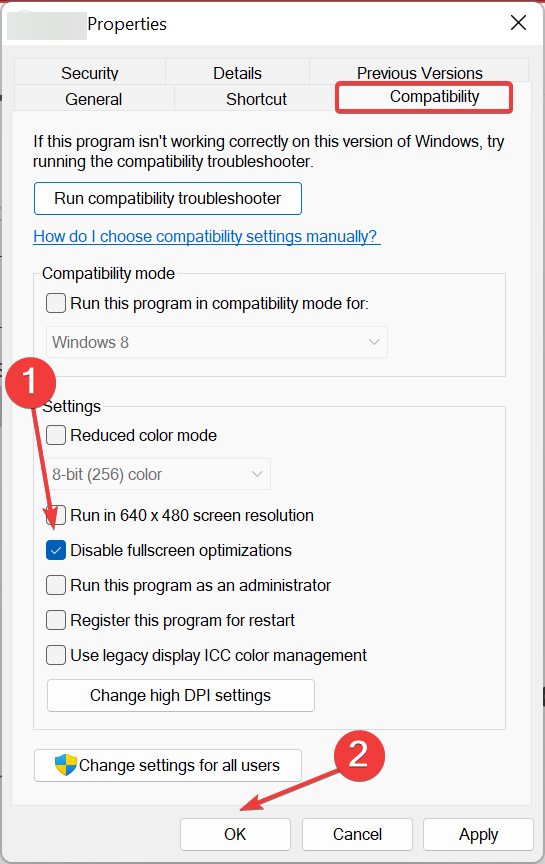The width and height of the screenshot is (545, 864).
Task: Check Register this program for restart
Action: click(56, 620)
